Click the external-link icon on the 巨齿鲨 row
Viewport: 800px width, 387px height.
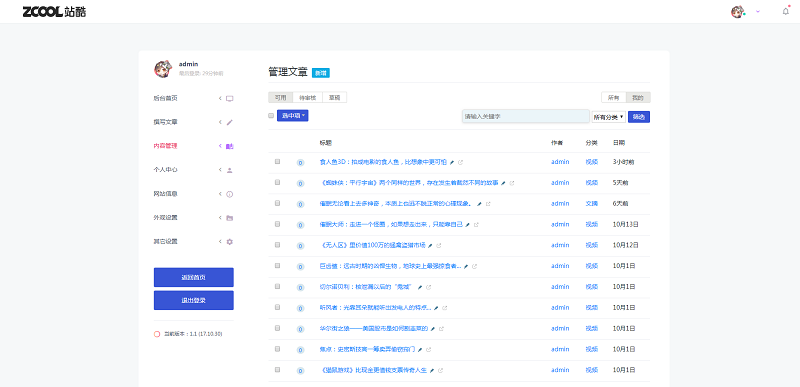(x=474, y=266)
